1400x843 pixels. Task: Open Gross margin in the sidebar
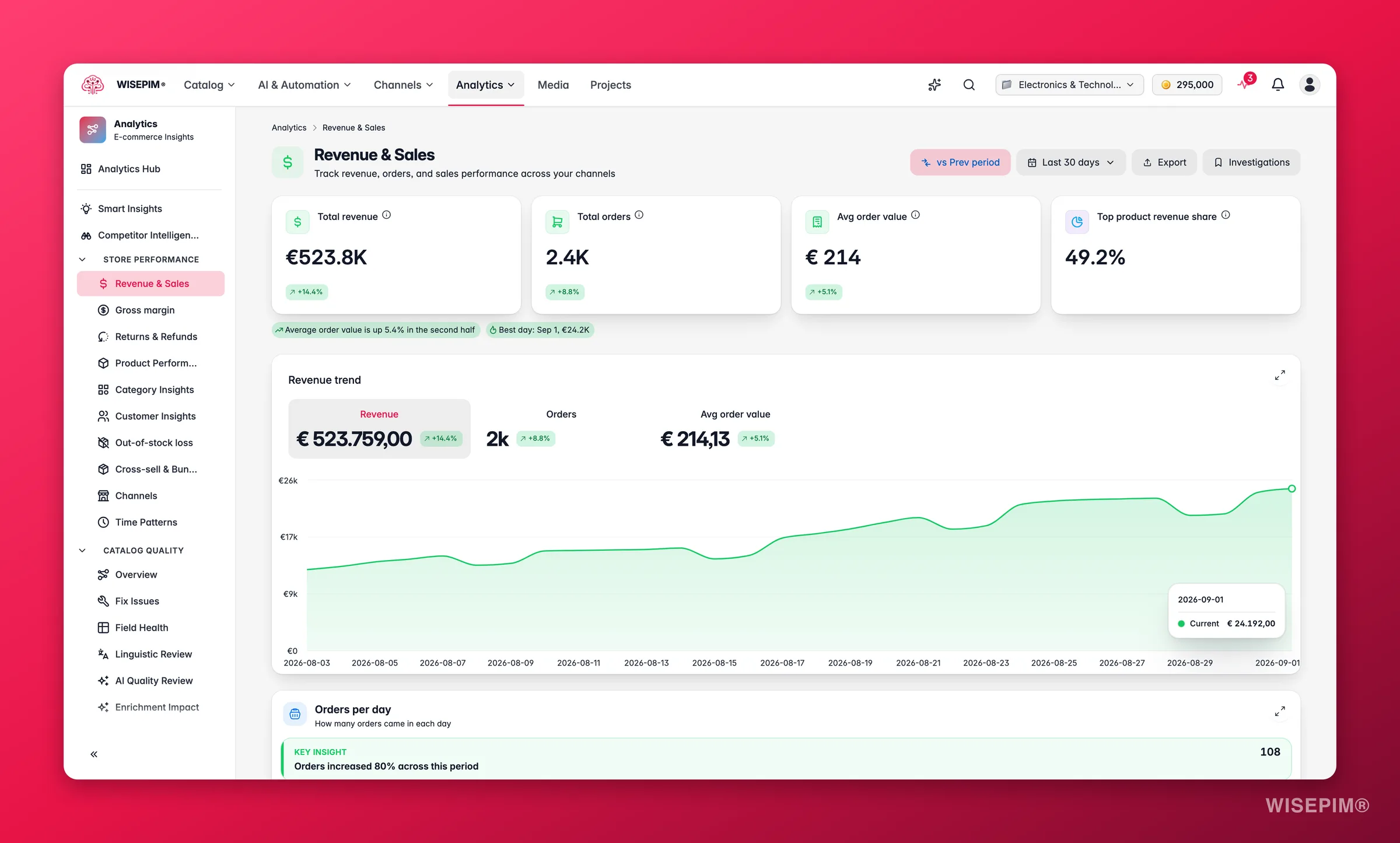150,310
